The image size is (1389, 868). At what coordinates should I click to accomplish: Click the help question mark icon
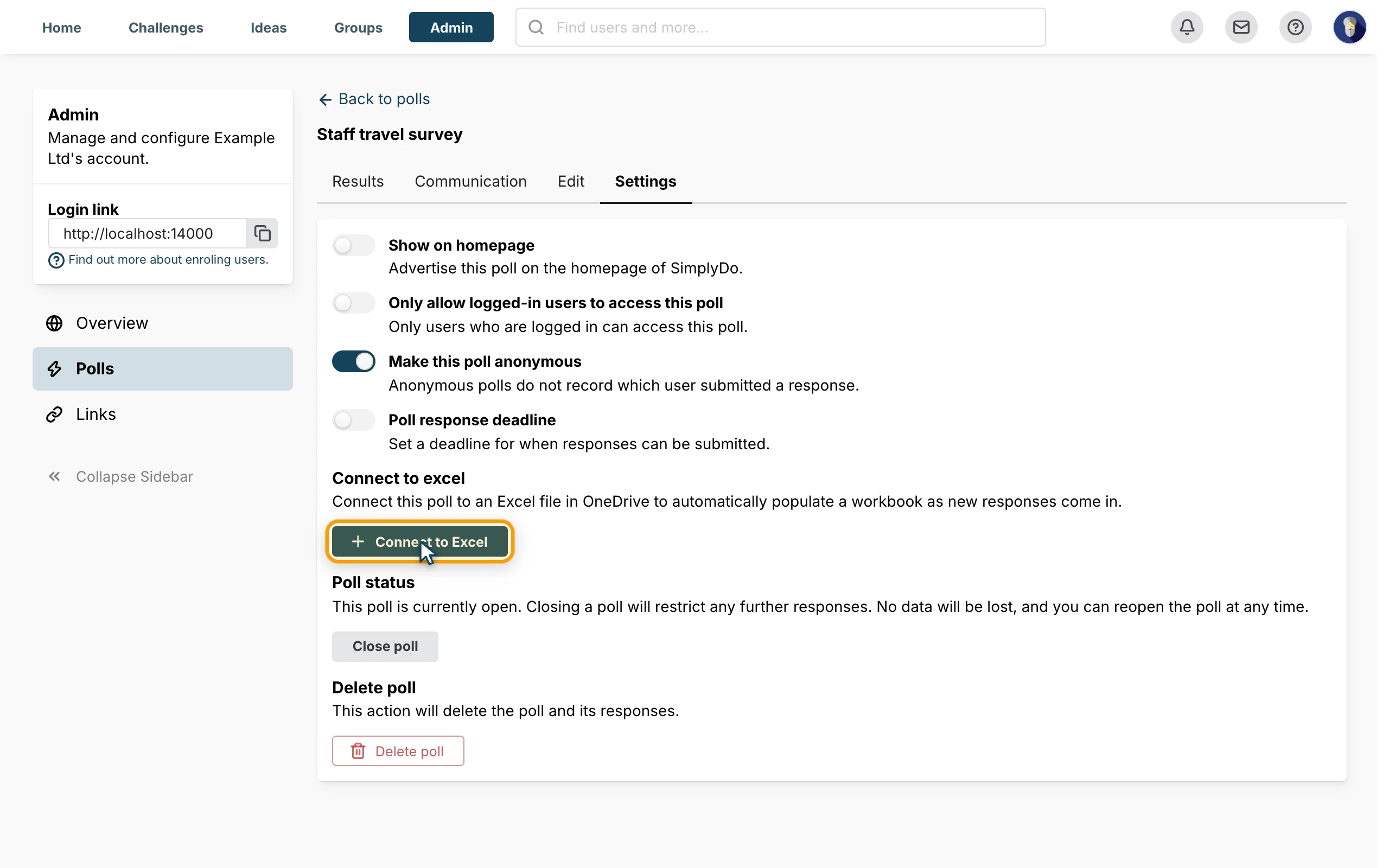1296,27
